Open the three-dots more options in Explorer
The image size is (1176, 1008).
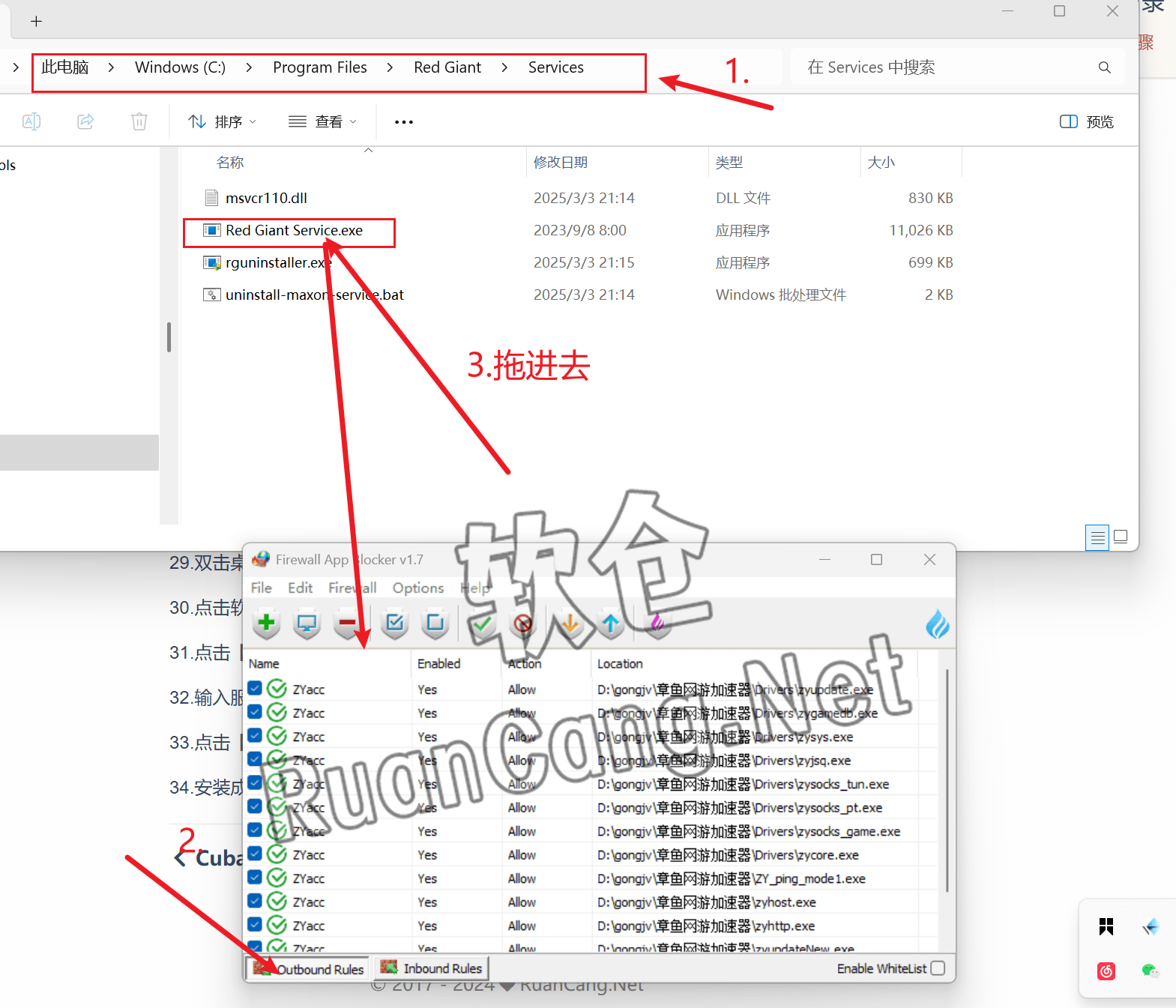point(404,121)
